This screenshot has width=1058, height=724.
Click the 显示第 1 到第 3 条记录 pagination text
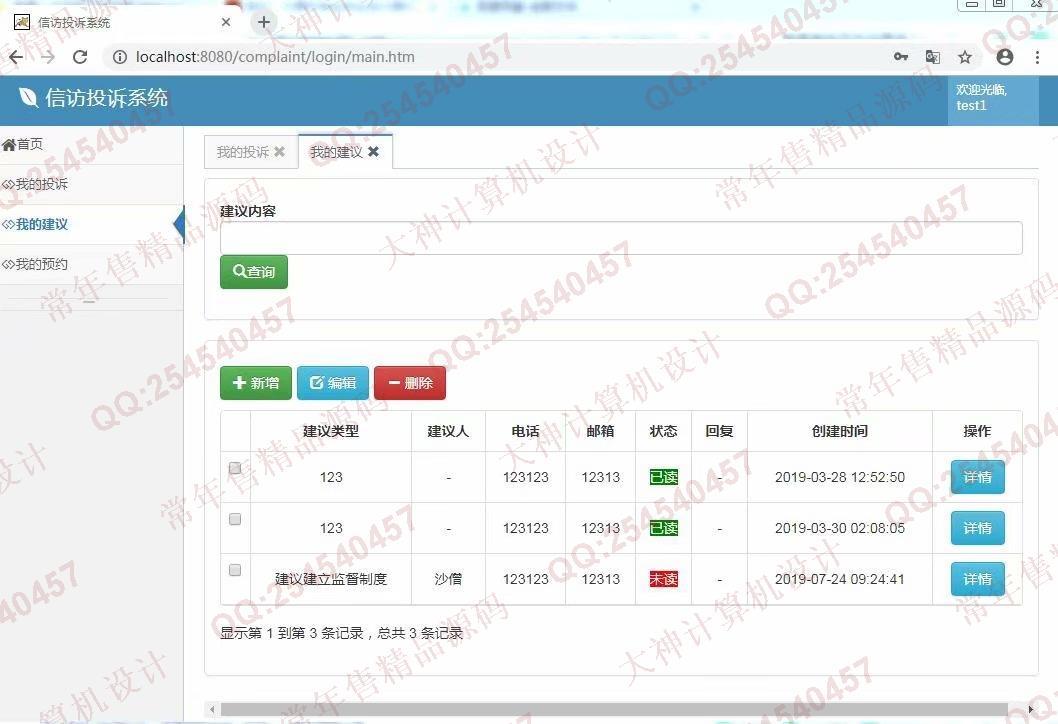point(341,633)
